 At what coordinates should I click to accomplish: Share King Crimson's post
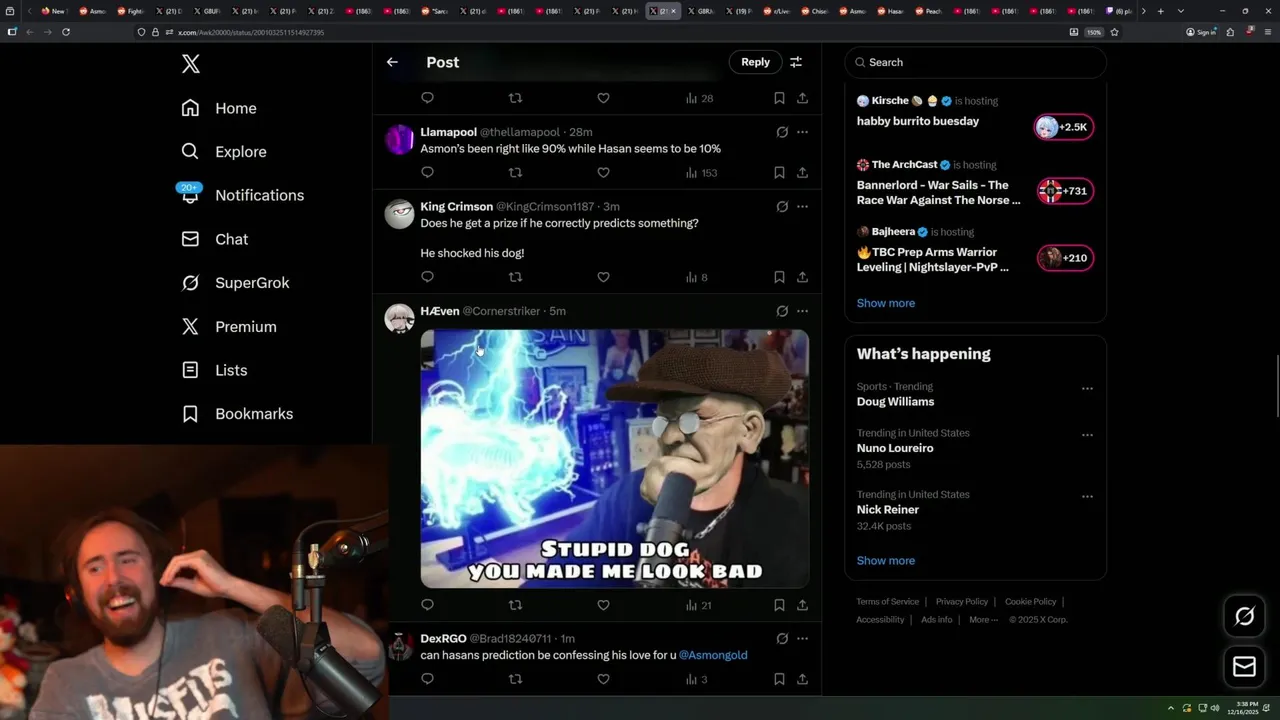pos(802,277)
